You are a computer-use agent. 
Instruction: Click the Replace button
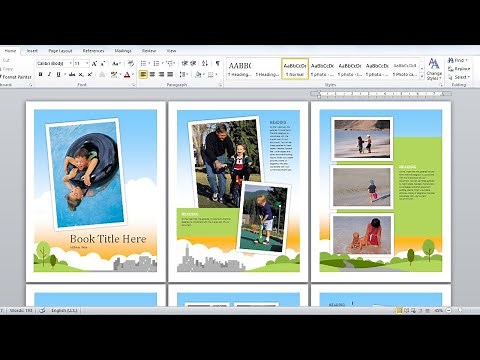point(459,69)
